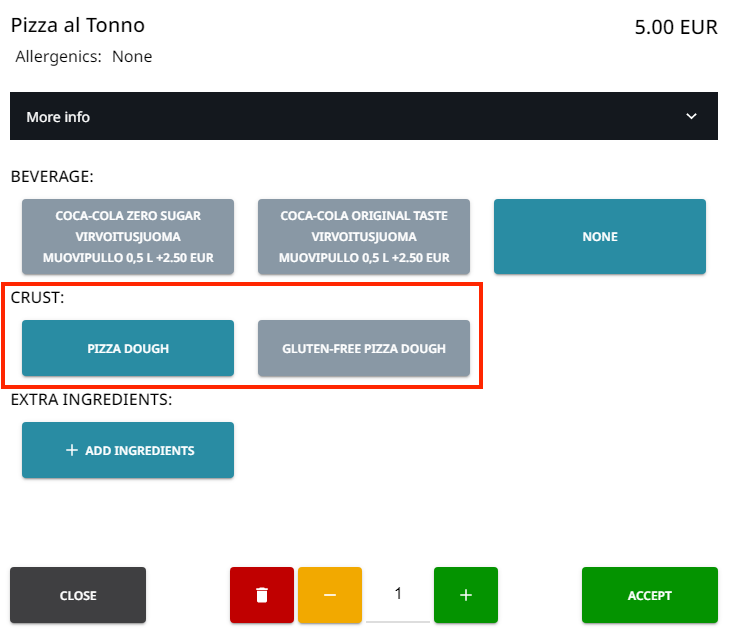This screenshot has height=635, width=730.
Task: Expand the More info chevron arrow
Action: [691, 117]
